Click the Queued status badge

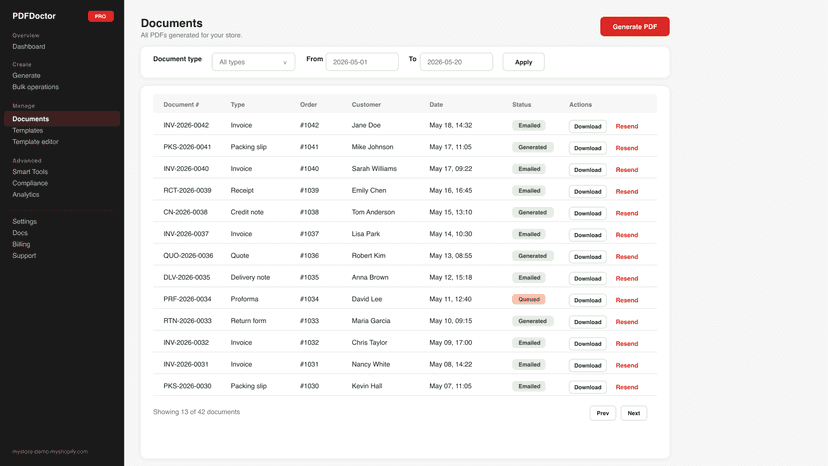click(529, 299)
